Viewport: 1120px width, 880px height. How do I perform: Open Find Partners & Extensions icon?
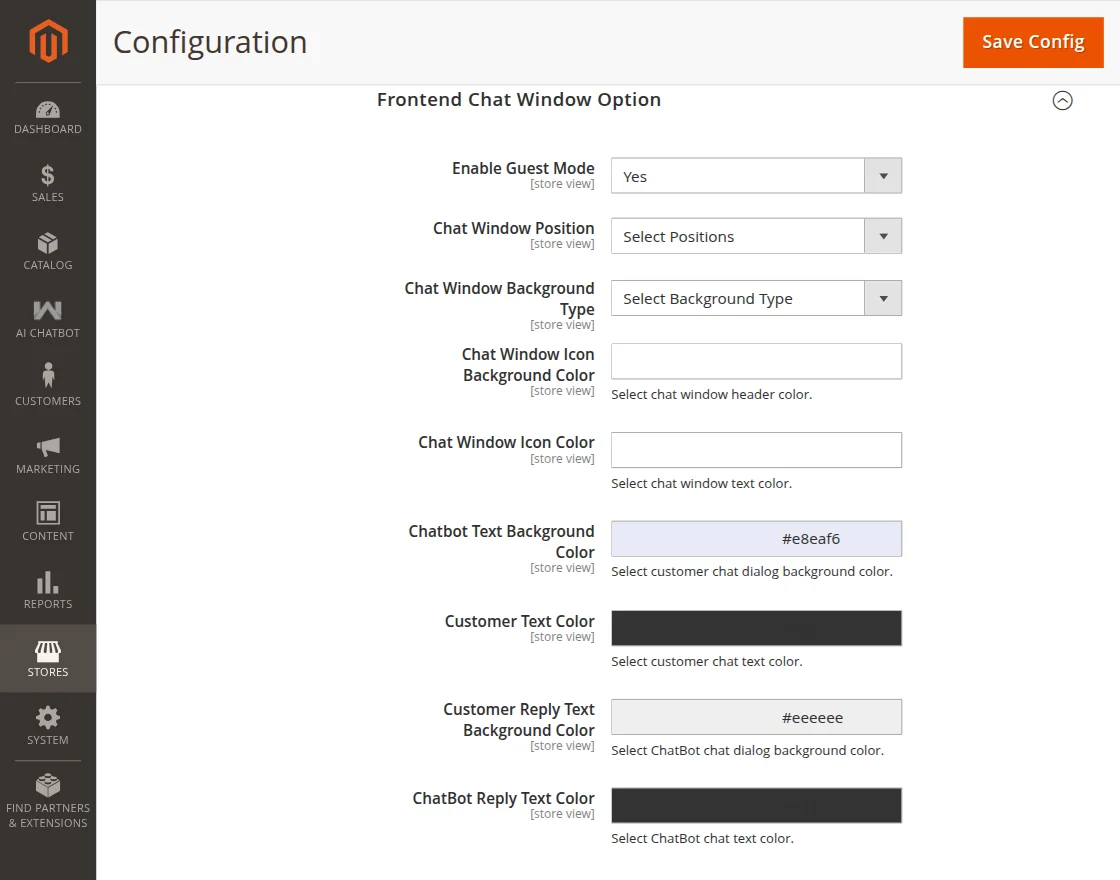[47, 788]
